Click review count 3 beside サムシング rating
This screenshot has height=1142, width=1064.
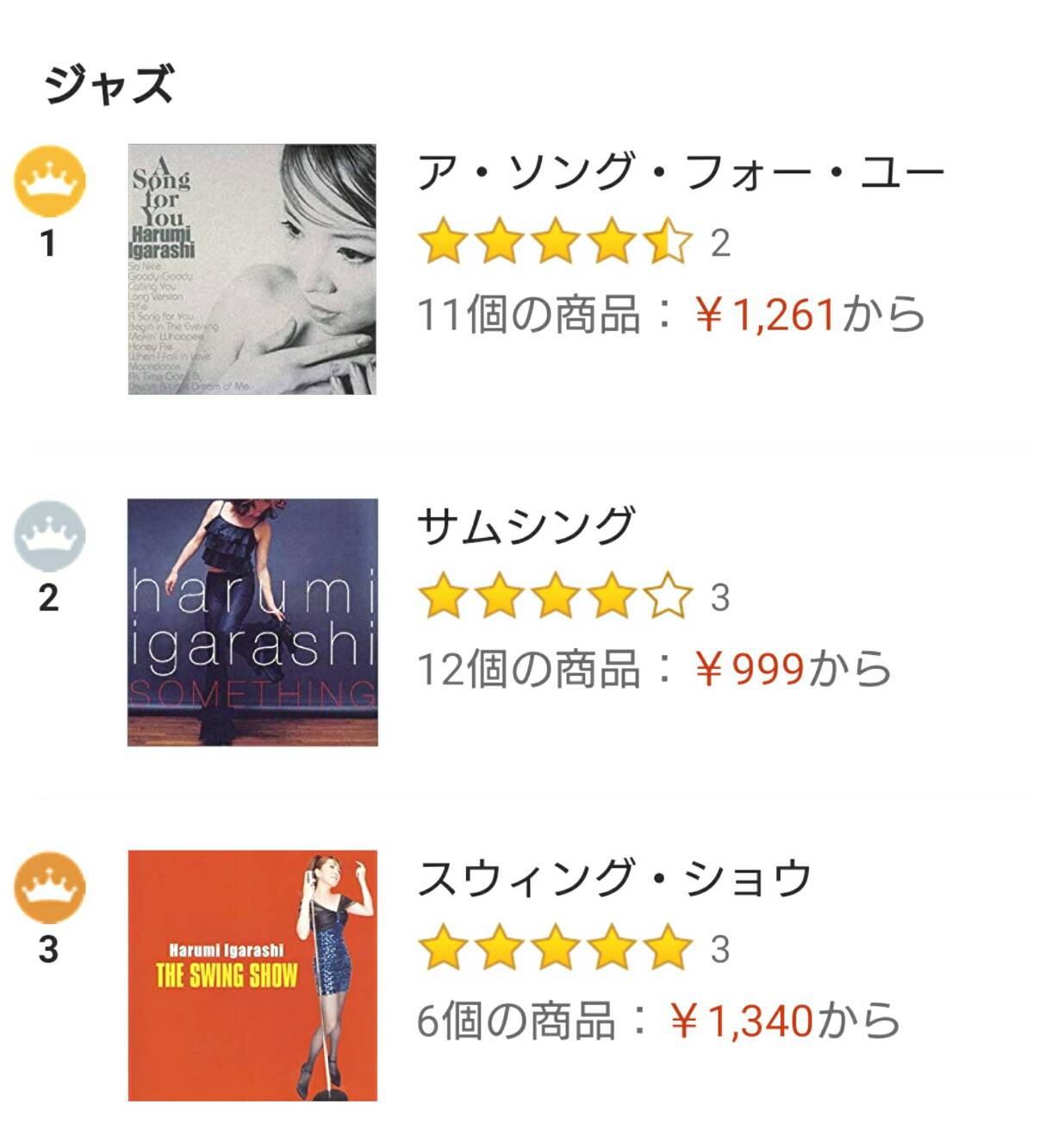click(x=720, y=598)
